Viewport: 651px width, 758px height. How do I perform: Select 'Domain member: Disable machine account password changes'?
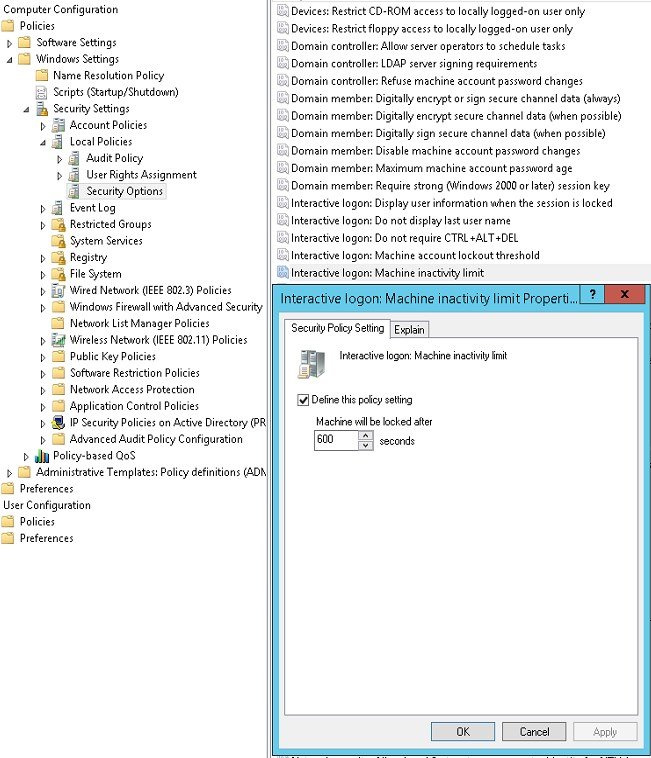tap(435, 151)
